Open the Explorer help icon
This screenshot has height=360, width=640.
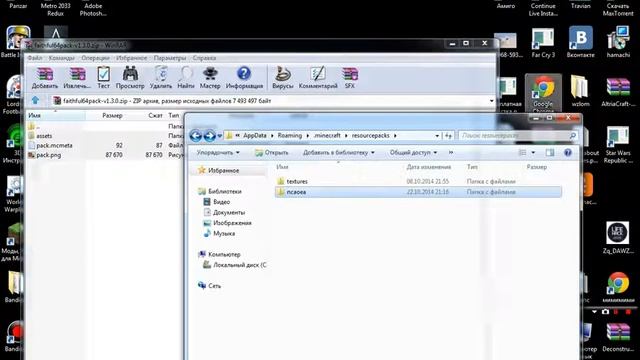[x=567, y=153]
